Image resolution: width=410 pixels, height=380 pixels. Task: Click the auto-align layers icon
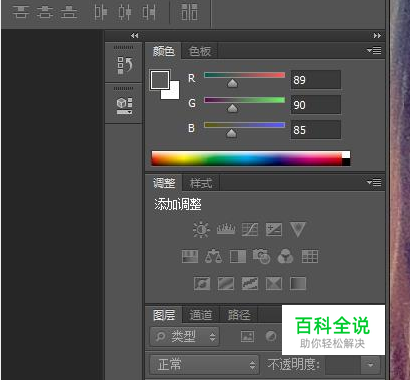(189, 12)
